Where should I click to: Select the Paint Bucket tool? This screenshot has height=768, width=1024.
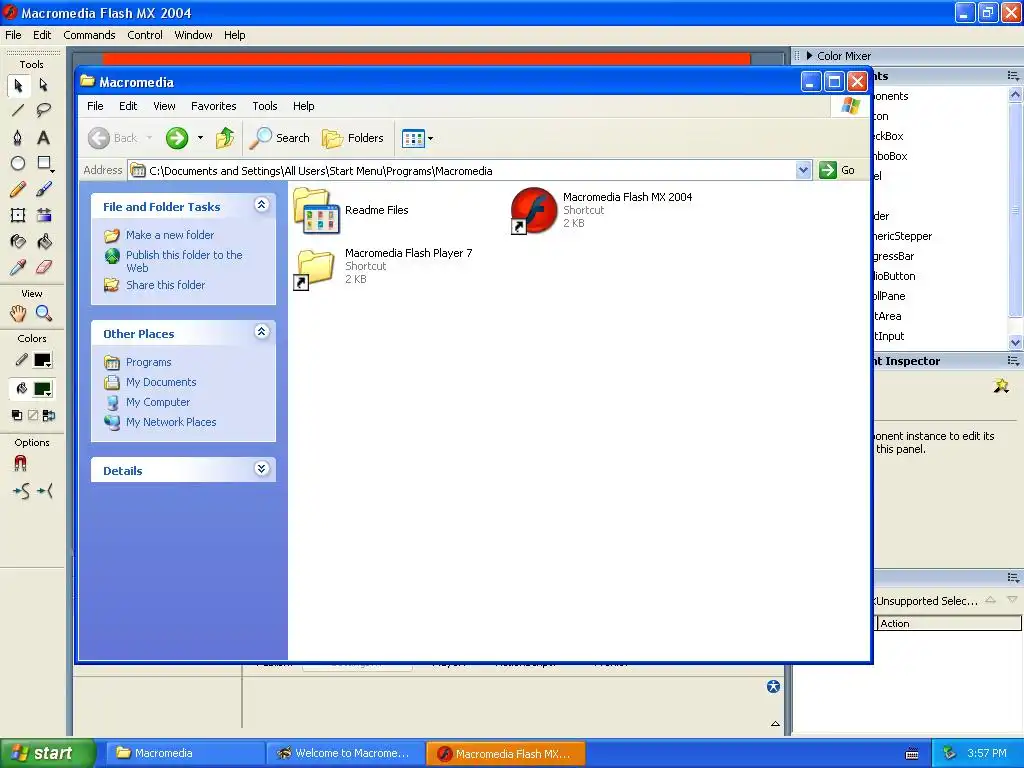click(x=44, y=242)
